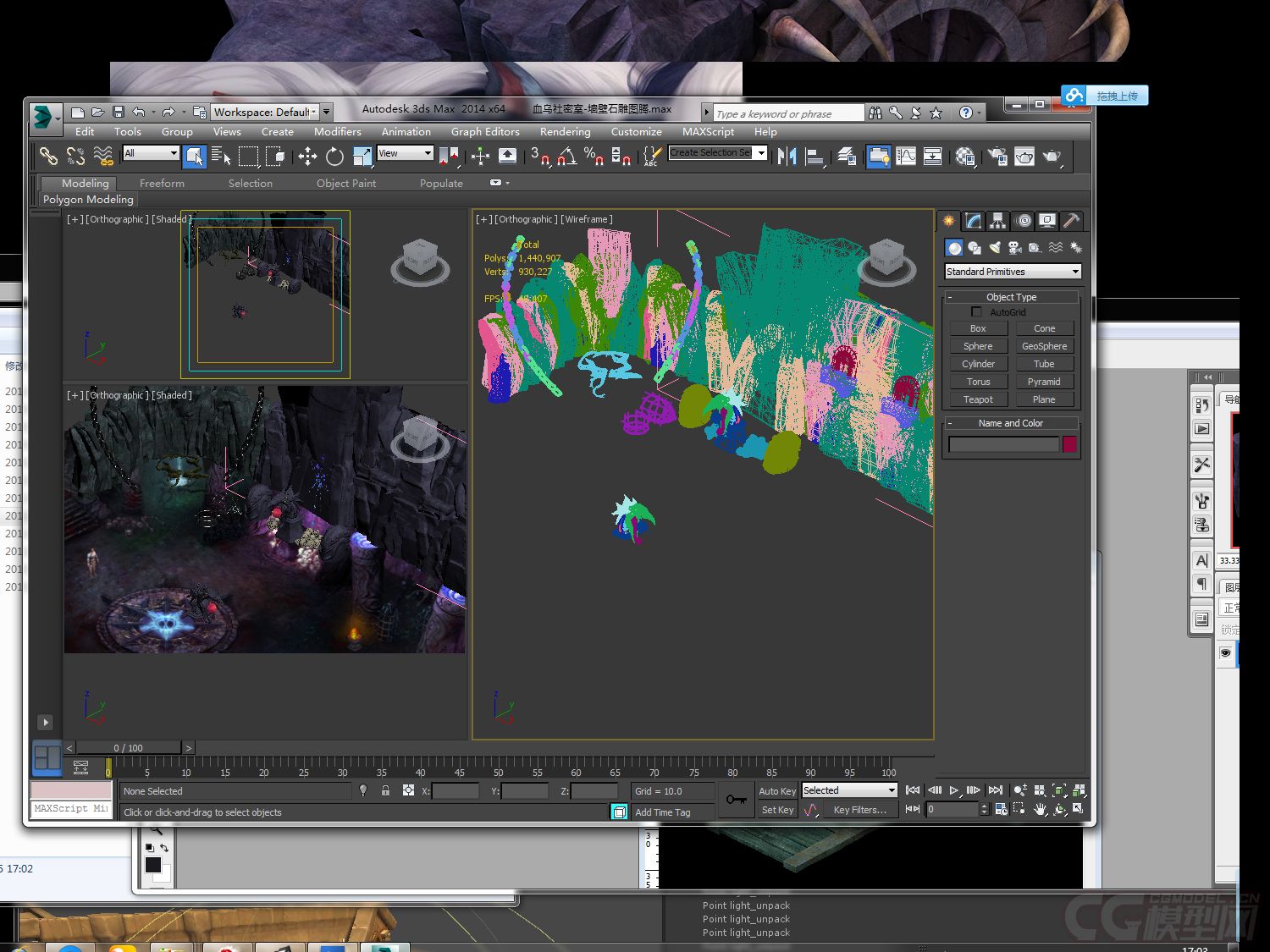Click the Align tool icon
Image resolution: width=1270 pixels, height=952 pixels.
tap(815, 156)
